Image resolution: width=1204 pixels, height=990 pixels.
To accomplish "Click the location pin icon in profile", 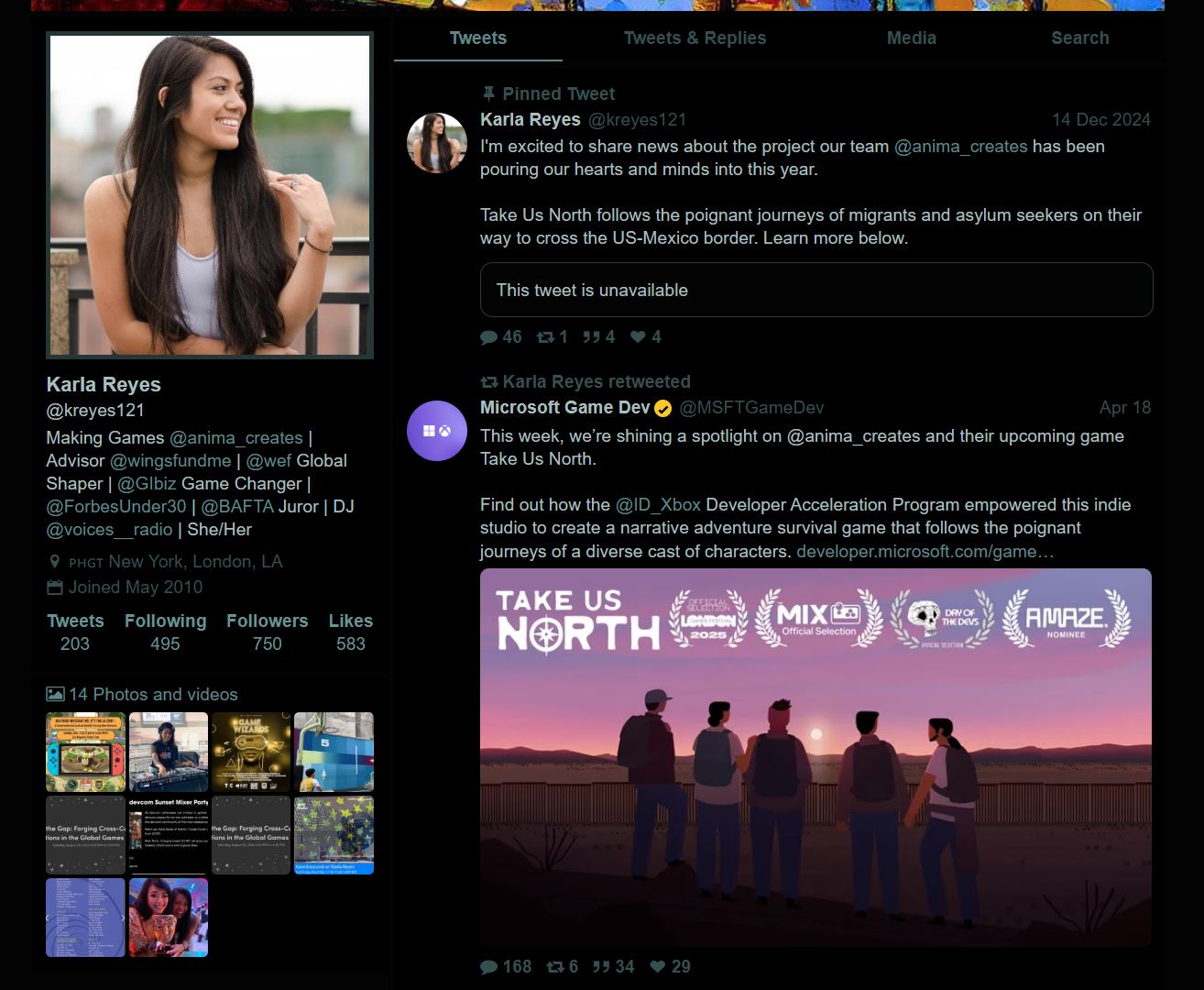I will coord(54,562).
